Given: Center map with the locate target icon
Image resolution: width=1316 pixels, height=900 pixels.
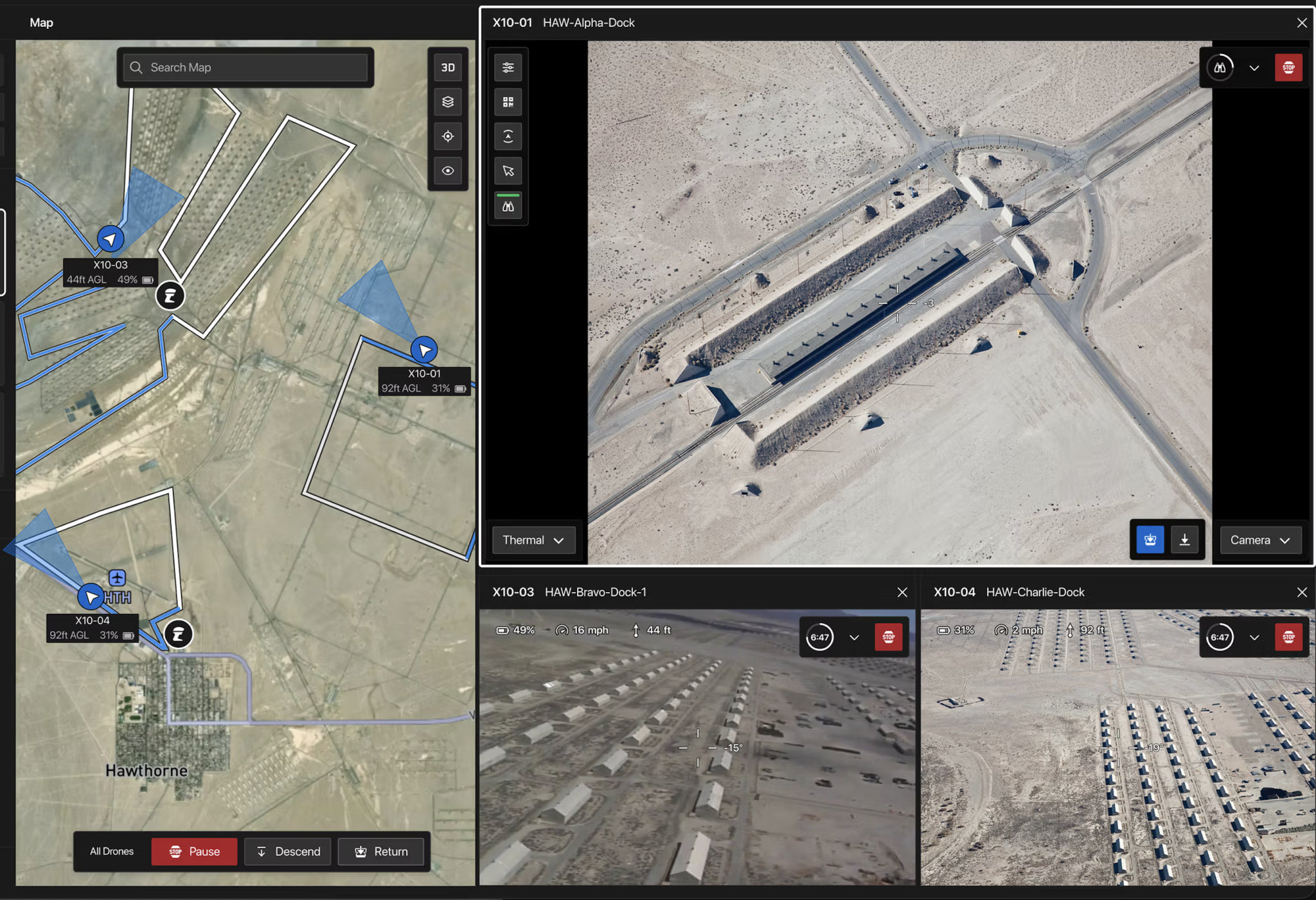Looking at the screenshot, I should point(448,136).
